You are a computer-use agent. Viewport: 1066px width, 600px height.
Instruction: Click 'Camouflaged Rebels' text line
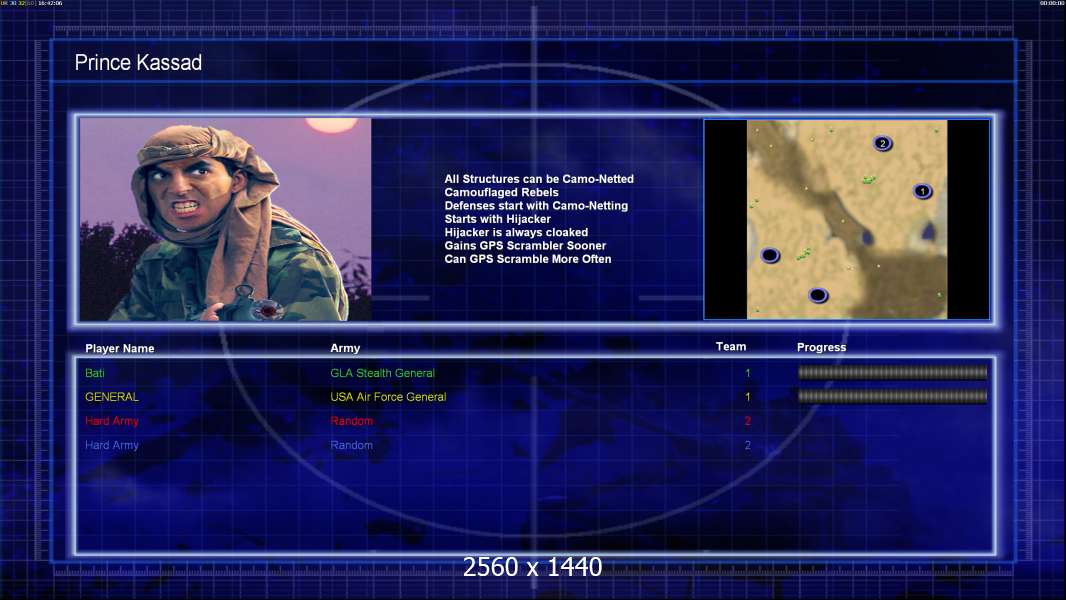coord(502,192)
